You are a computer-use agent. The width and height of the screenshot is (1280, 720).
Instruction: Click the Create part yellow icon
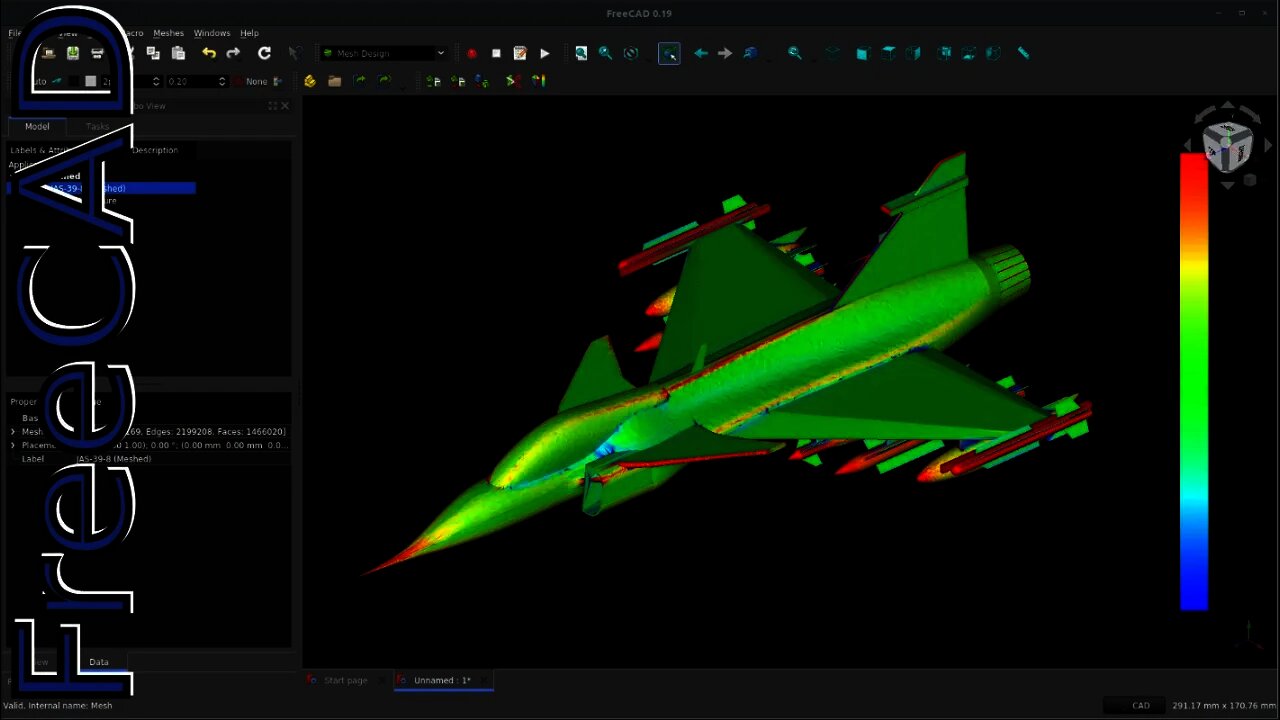pyautogui.click(x=310, y=81)
